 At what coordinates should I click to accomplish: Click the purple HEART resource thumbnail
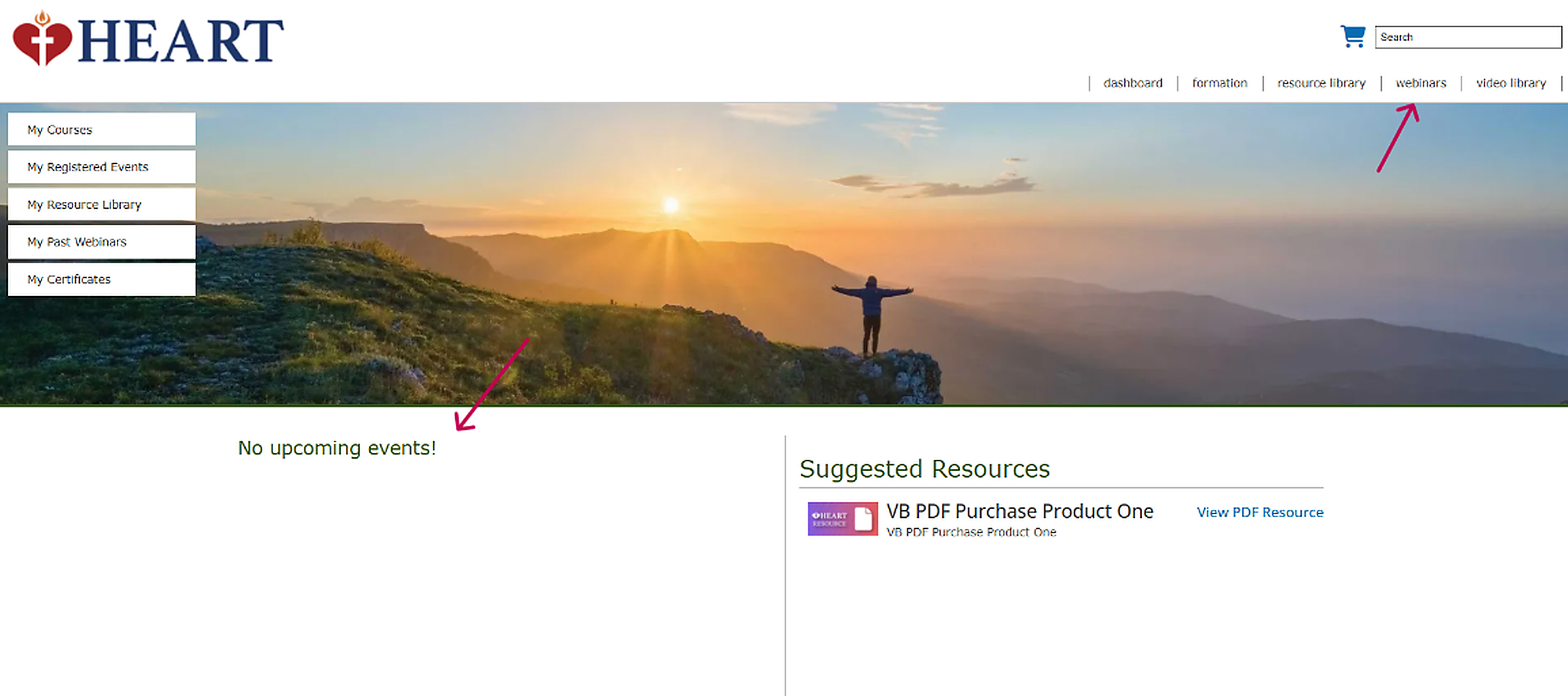click(843, 518)
